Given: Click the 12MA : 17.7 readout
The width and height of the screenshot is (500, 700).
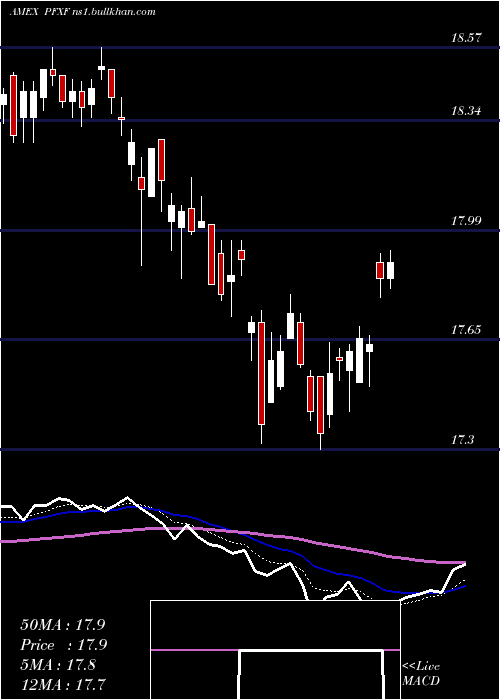Looking at the screenshot, I should (x=63, y=685).
